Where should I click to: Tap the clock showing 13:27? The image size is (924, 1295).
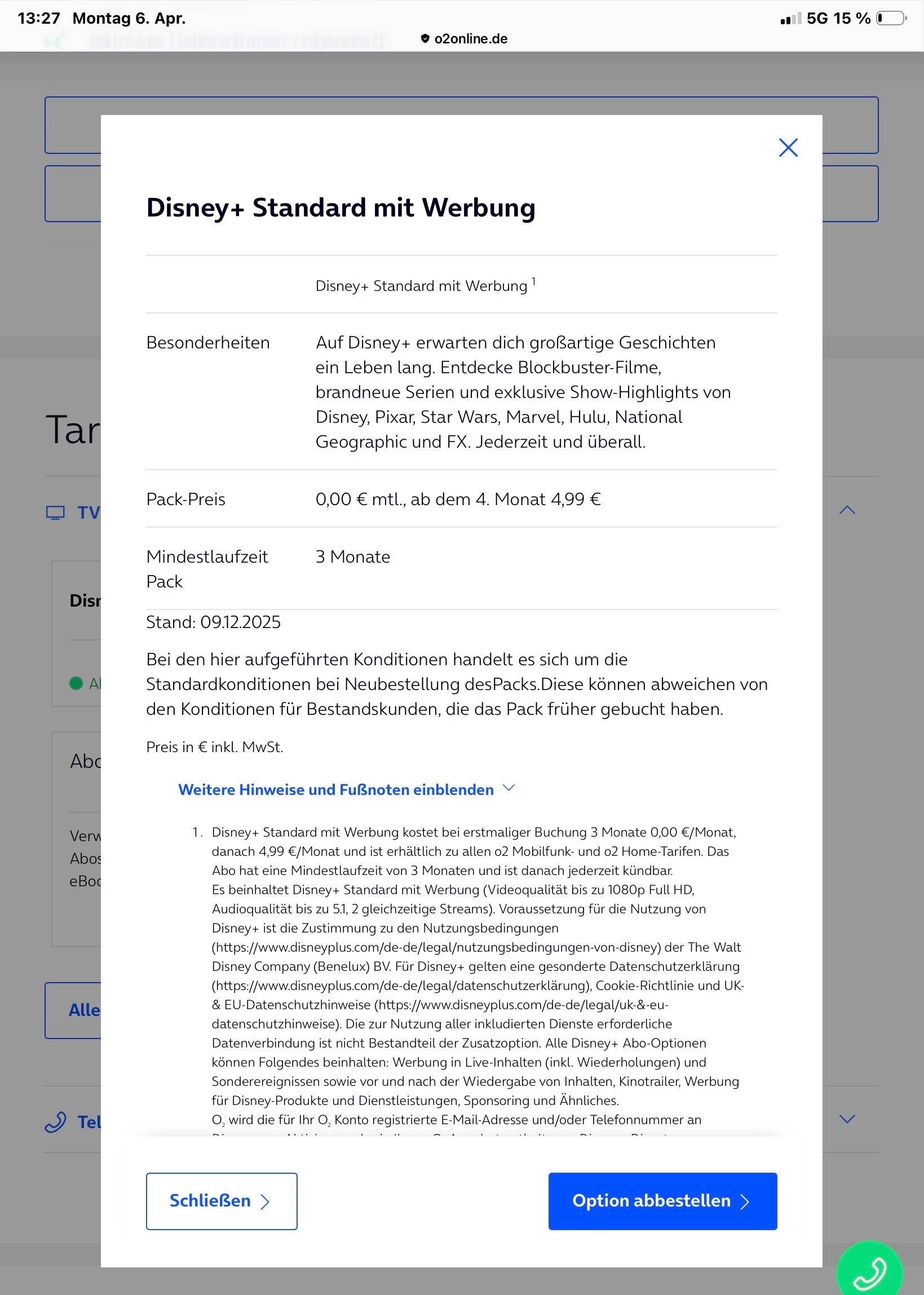click(x=39, y=18)
